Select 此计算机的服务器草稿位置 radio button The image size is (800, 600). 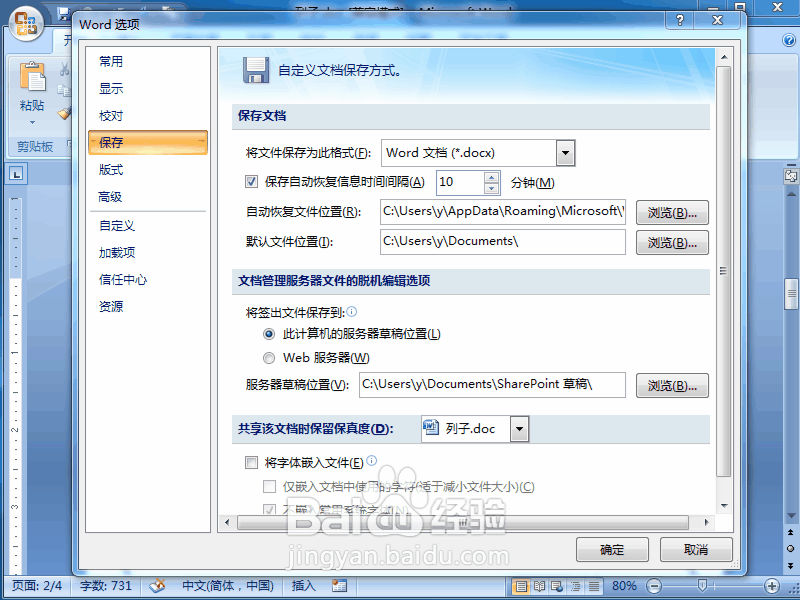click(x=269, y=334)
